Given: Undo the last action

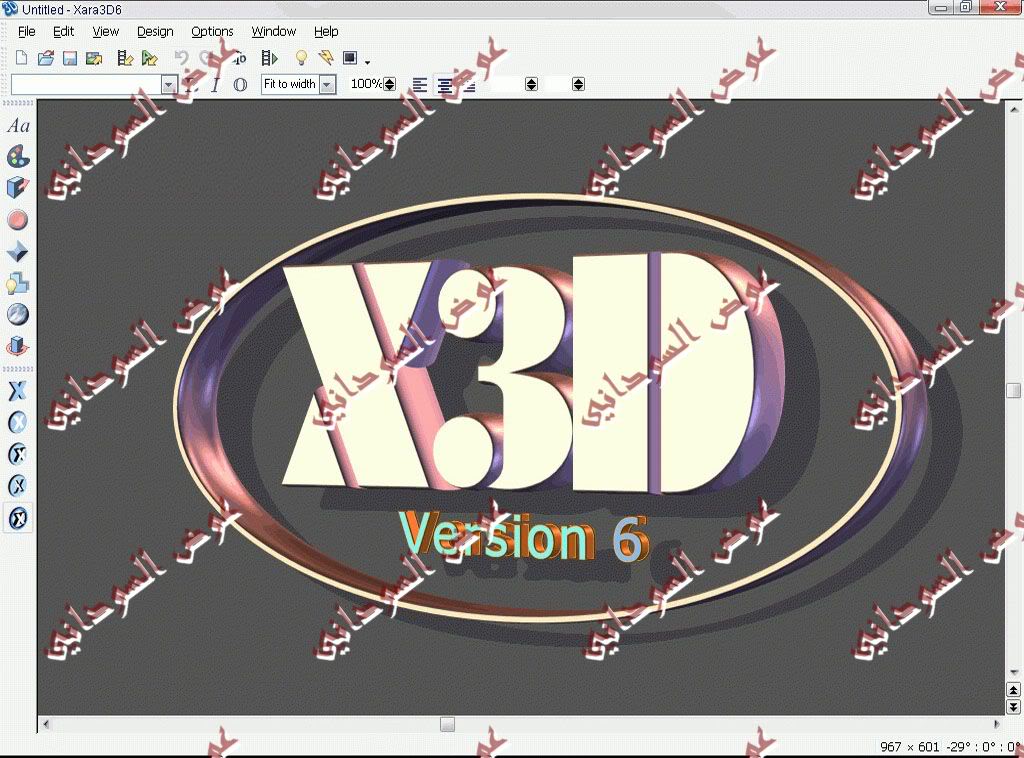Looking at the screenshot, I should (x=181, y=58).
